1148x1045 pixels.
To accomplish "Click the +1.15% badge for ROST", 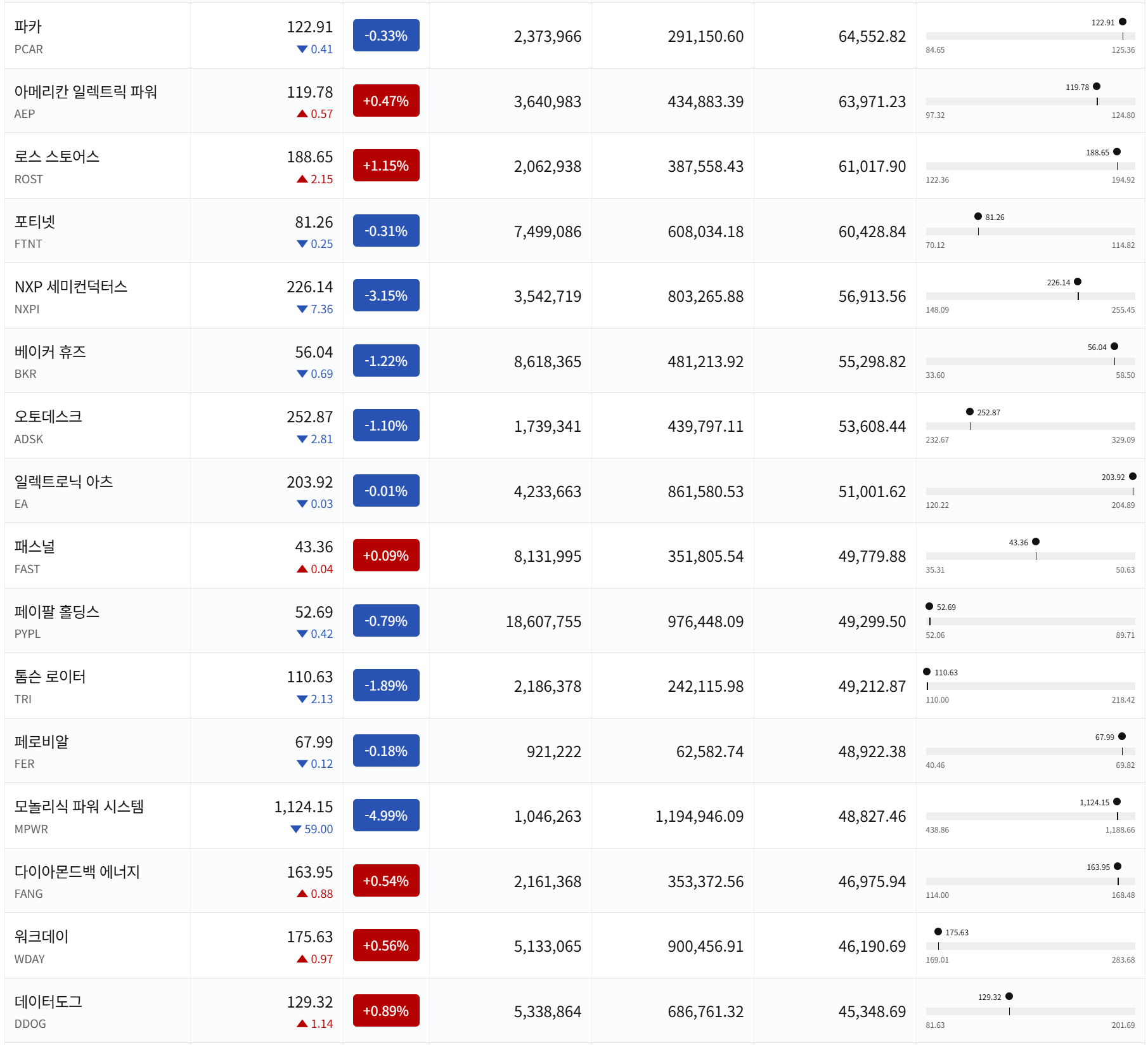I will [x=386, y=166].
